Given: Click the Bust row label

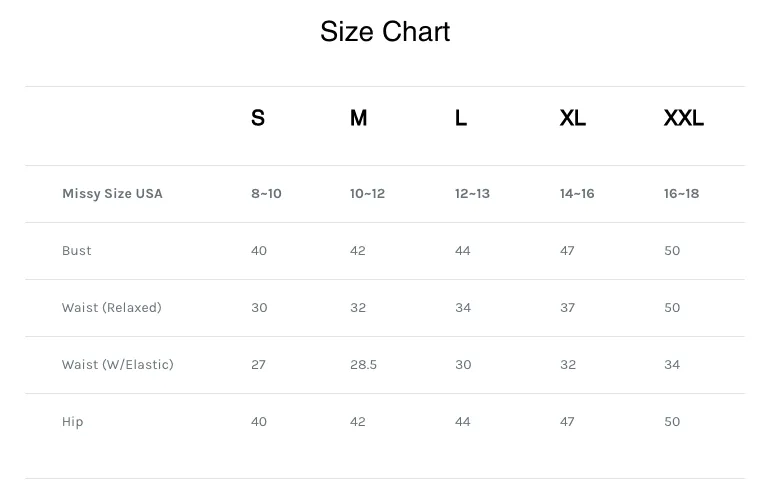Looking at the screenshot, I should (76, 250).
